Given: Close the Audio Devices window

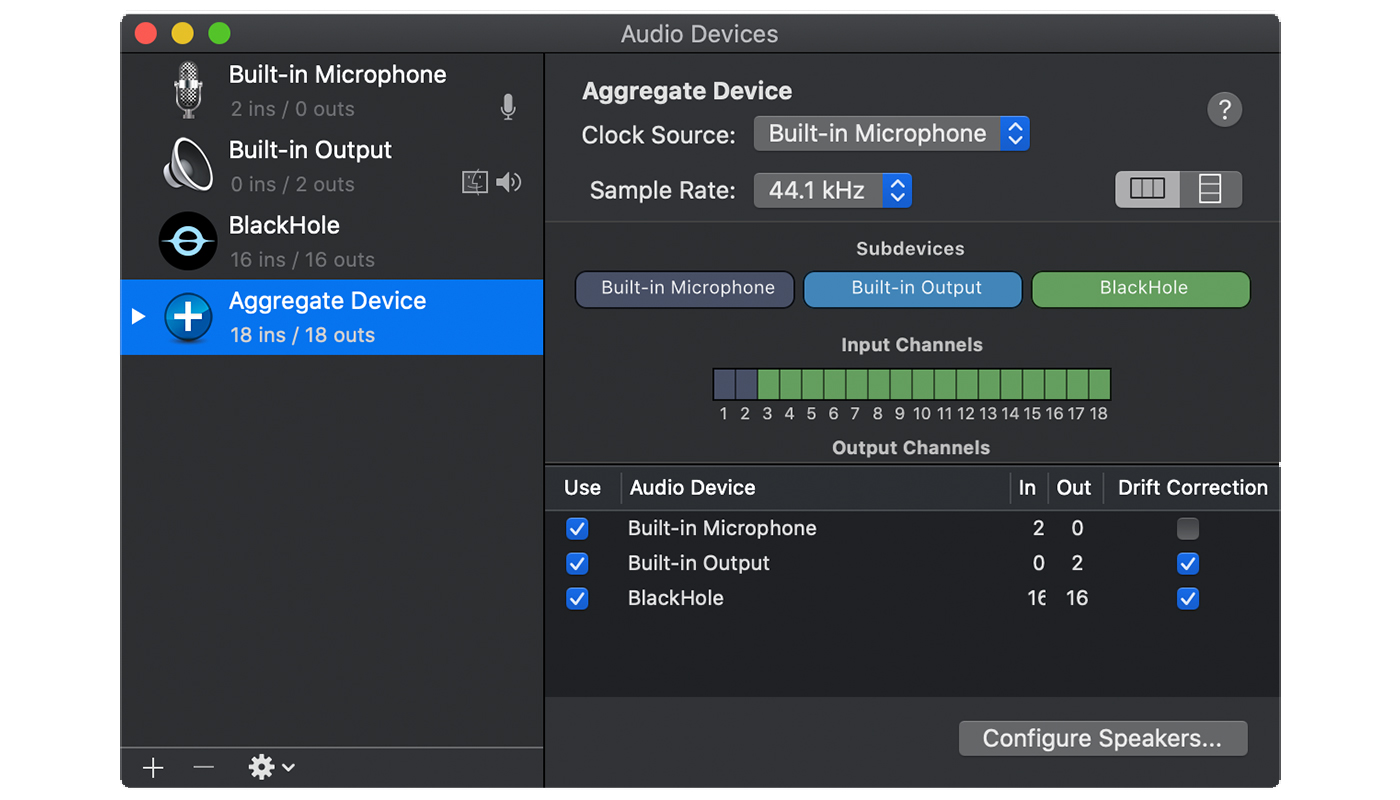Looking at the screenshot, I should point(146,33).
